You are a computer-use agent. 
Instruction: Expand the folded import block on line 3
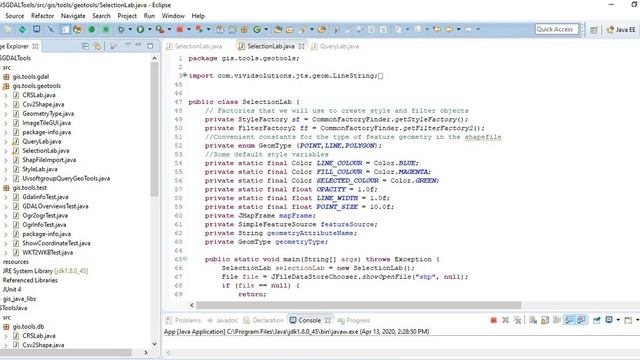point(185,76)
